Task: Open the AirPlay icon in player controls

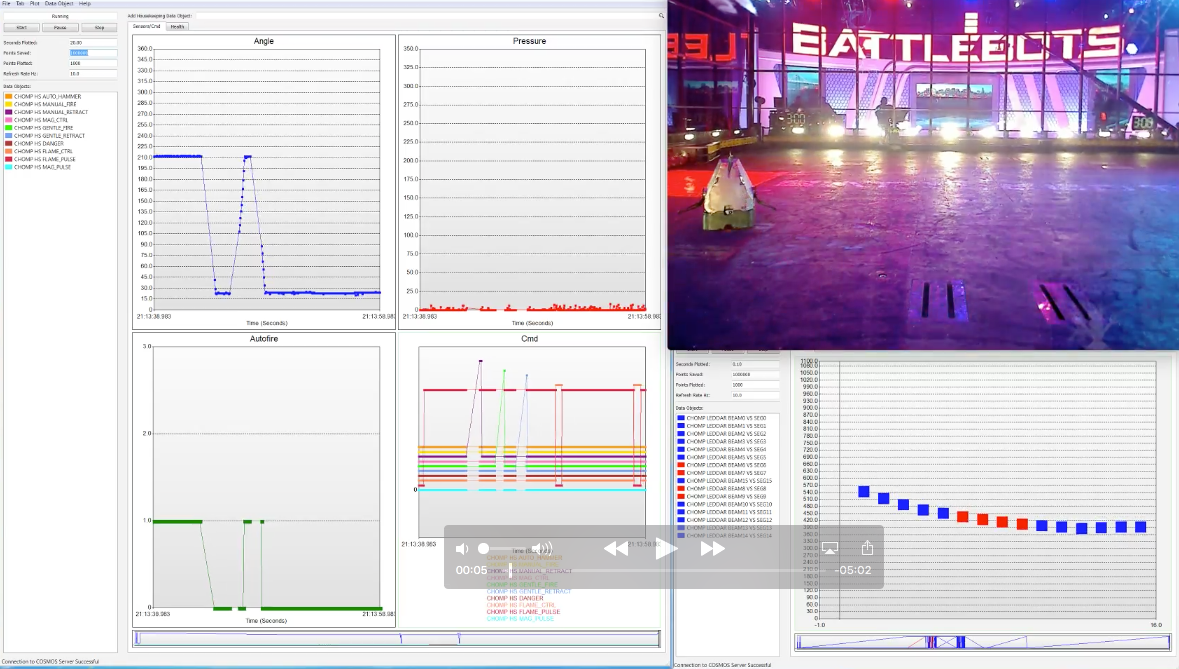Action: click(x=829, y=548)
